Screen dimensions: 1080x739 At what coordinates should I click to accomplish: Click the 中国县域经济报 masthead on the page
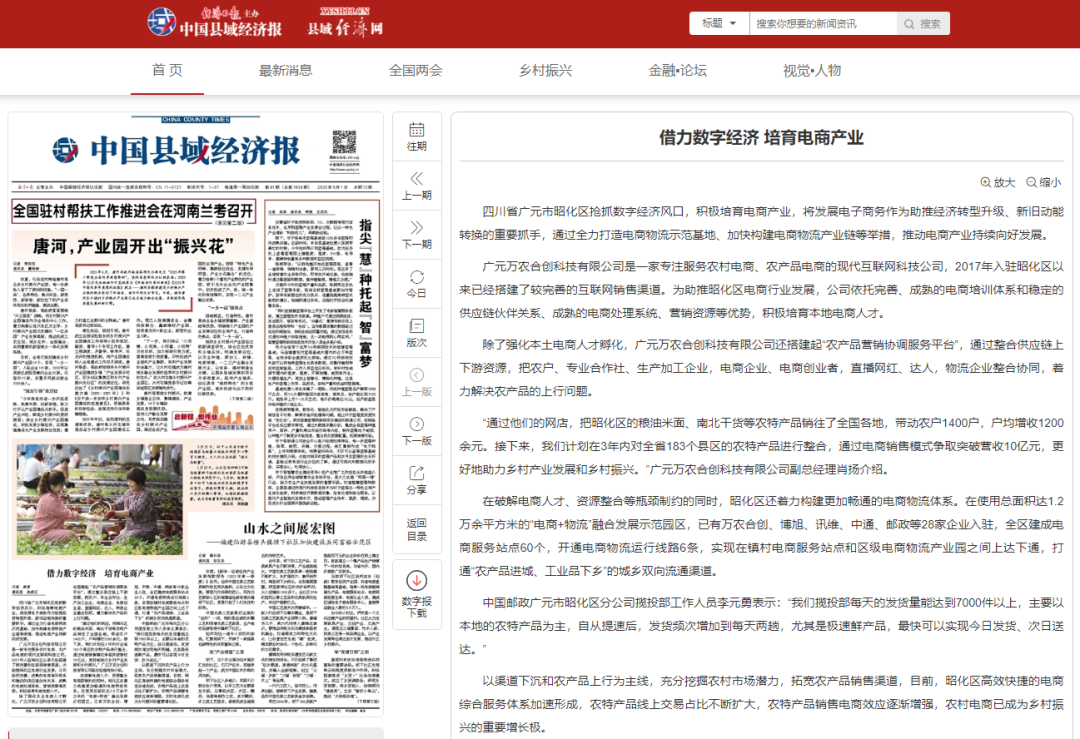(x=176, y=150)
